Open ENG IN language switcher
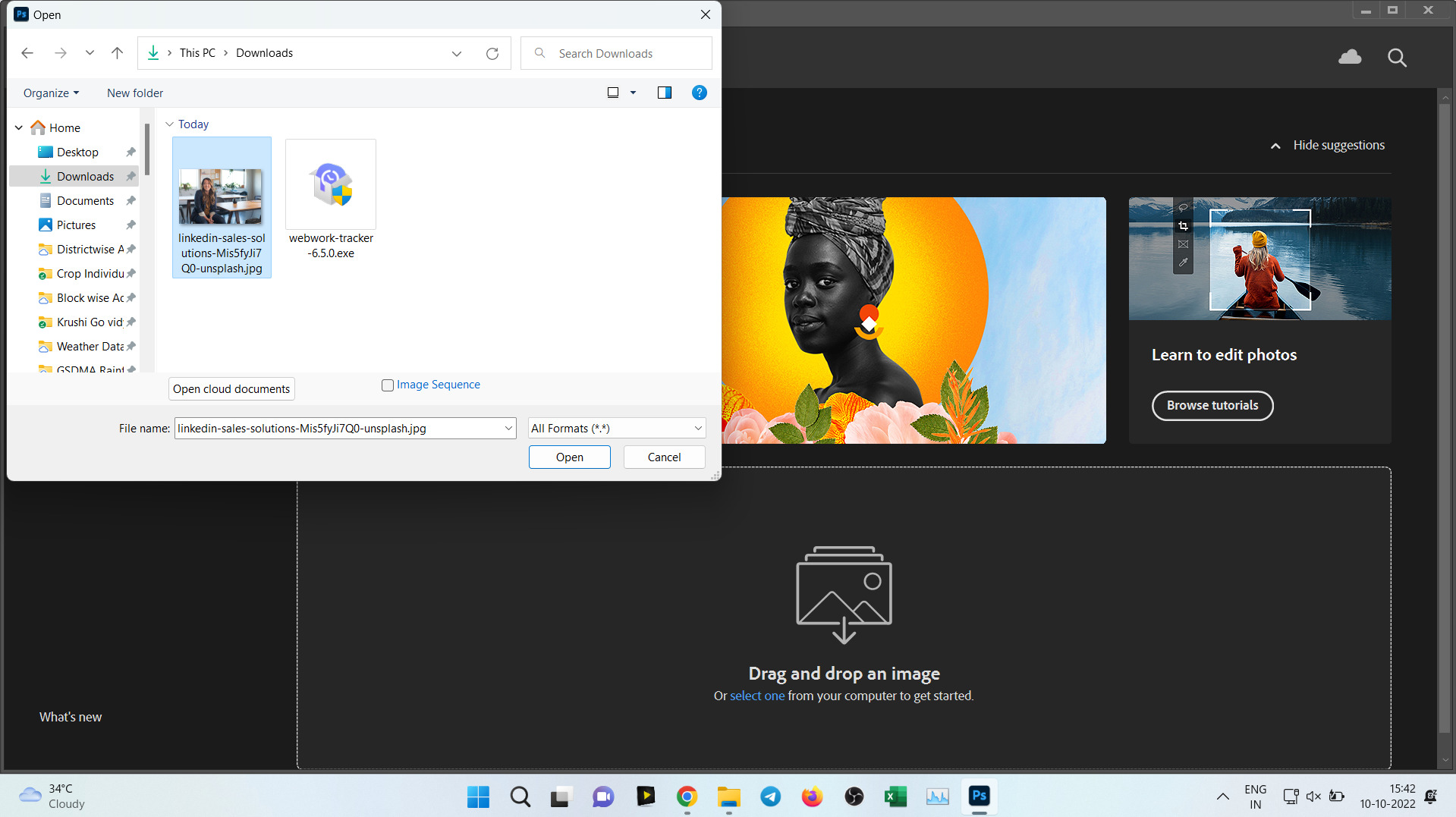 tap(1255, 797)
